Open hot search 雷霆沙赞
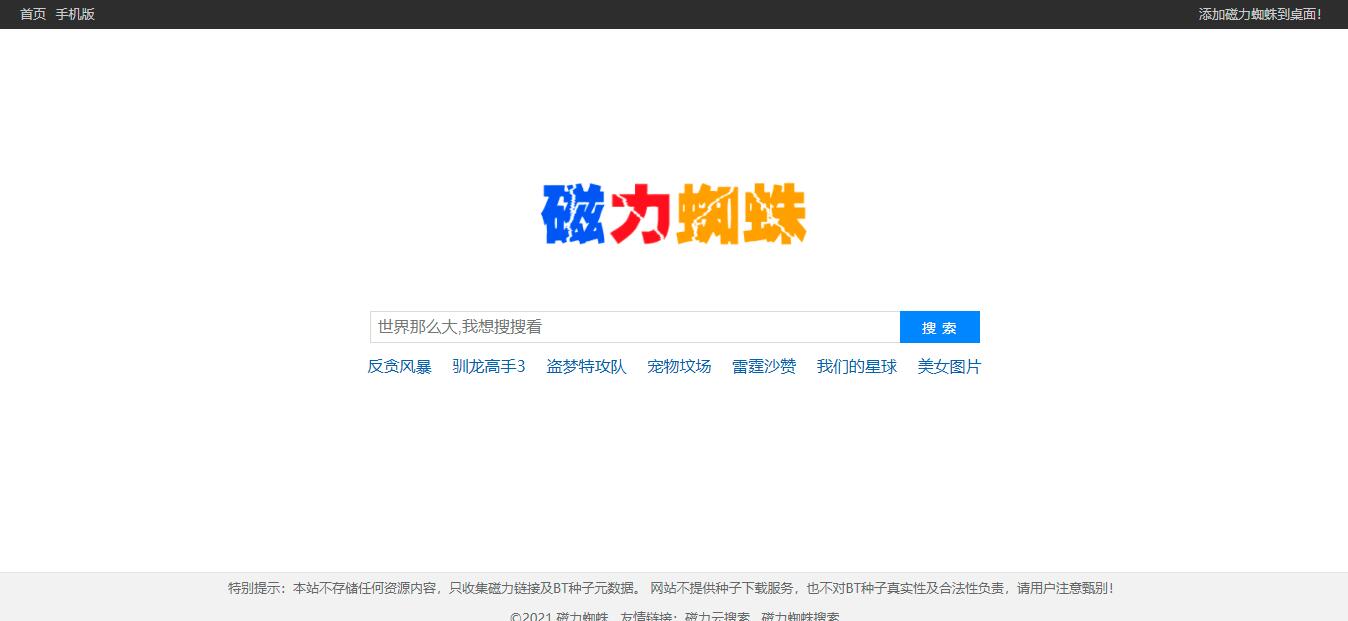The height and width of the screenshot is (621, 1348). (x=764, y=367)
